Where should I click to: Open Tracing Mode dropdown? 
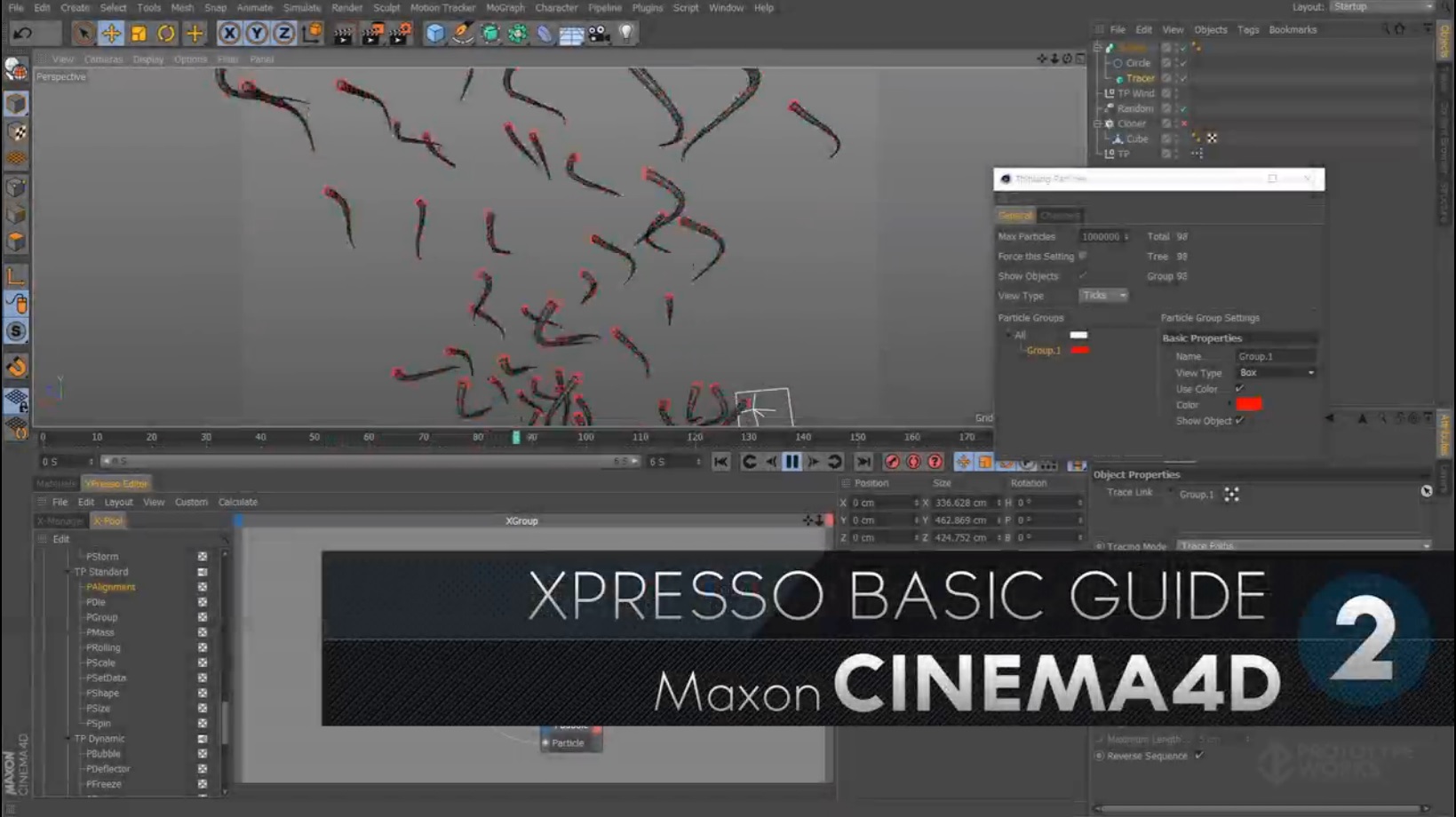(1304, 546)
